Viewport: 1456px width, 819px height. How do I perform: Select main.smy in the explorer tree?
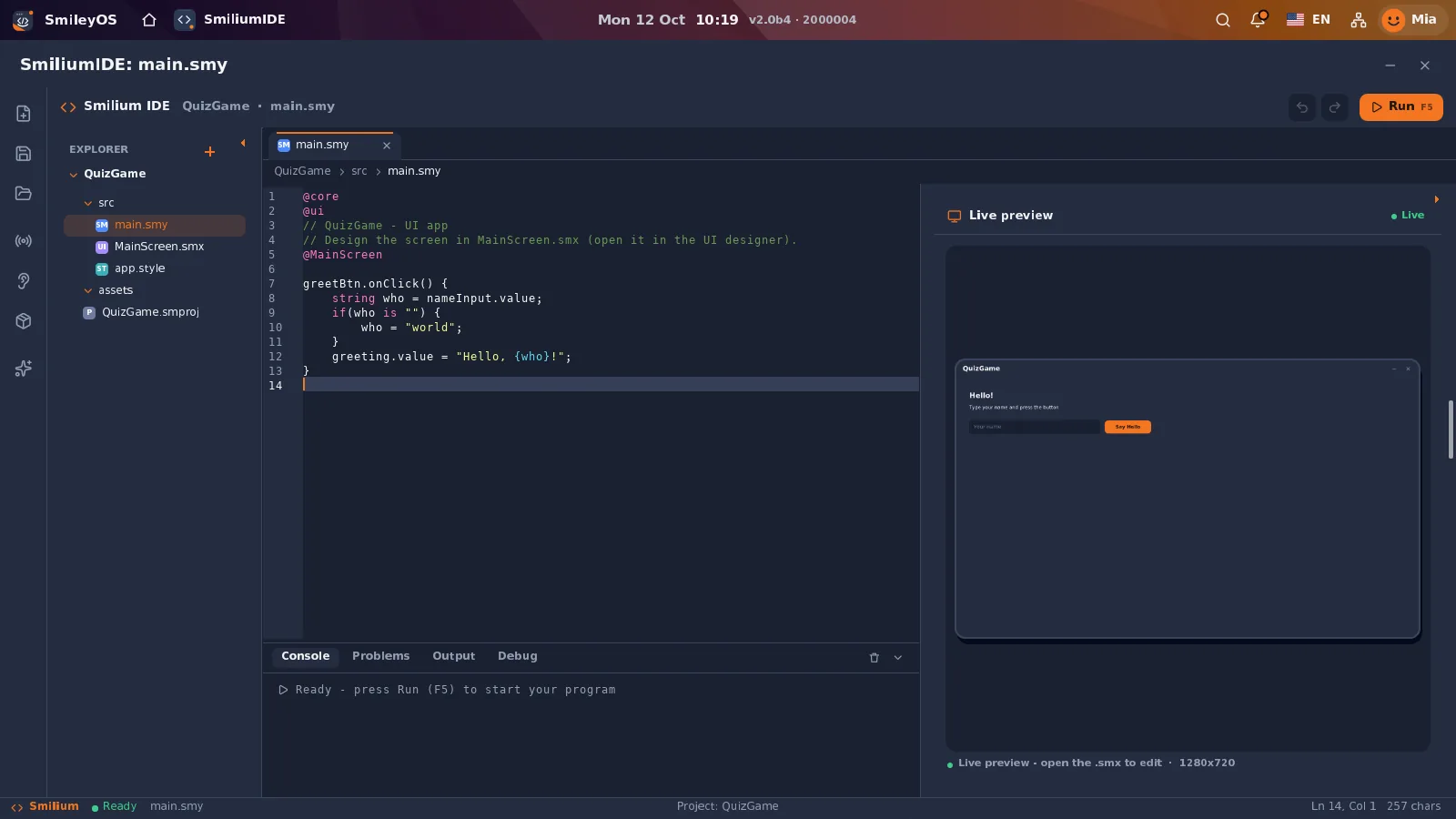155,225
